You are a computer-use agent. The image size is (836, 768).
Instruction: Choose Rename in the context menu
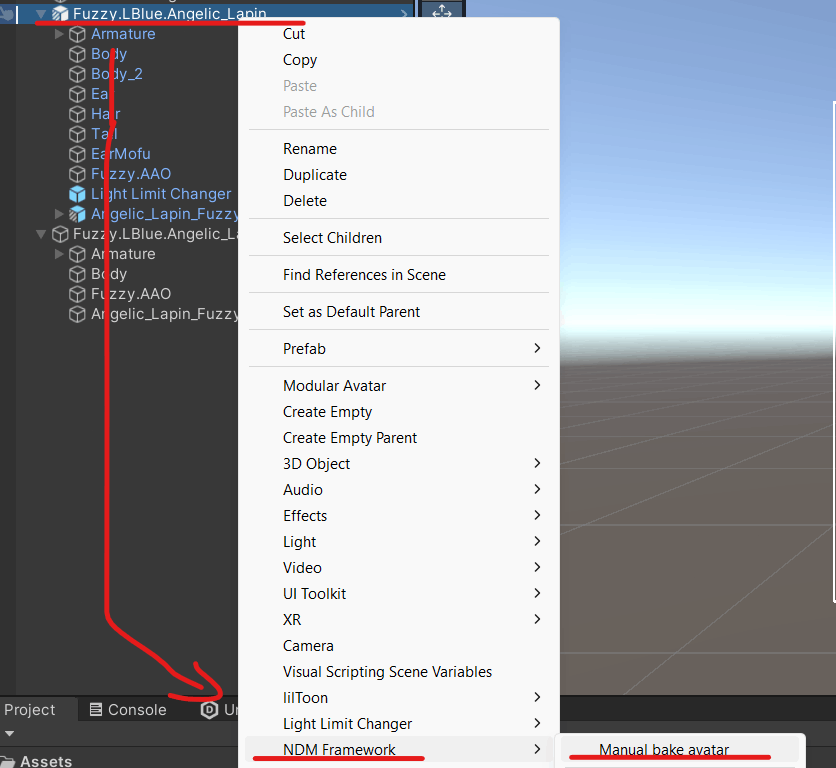tap(399, 149)
